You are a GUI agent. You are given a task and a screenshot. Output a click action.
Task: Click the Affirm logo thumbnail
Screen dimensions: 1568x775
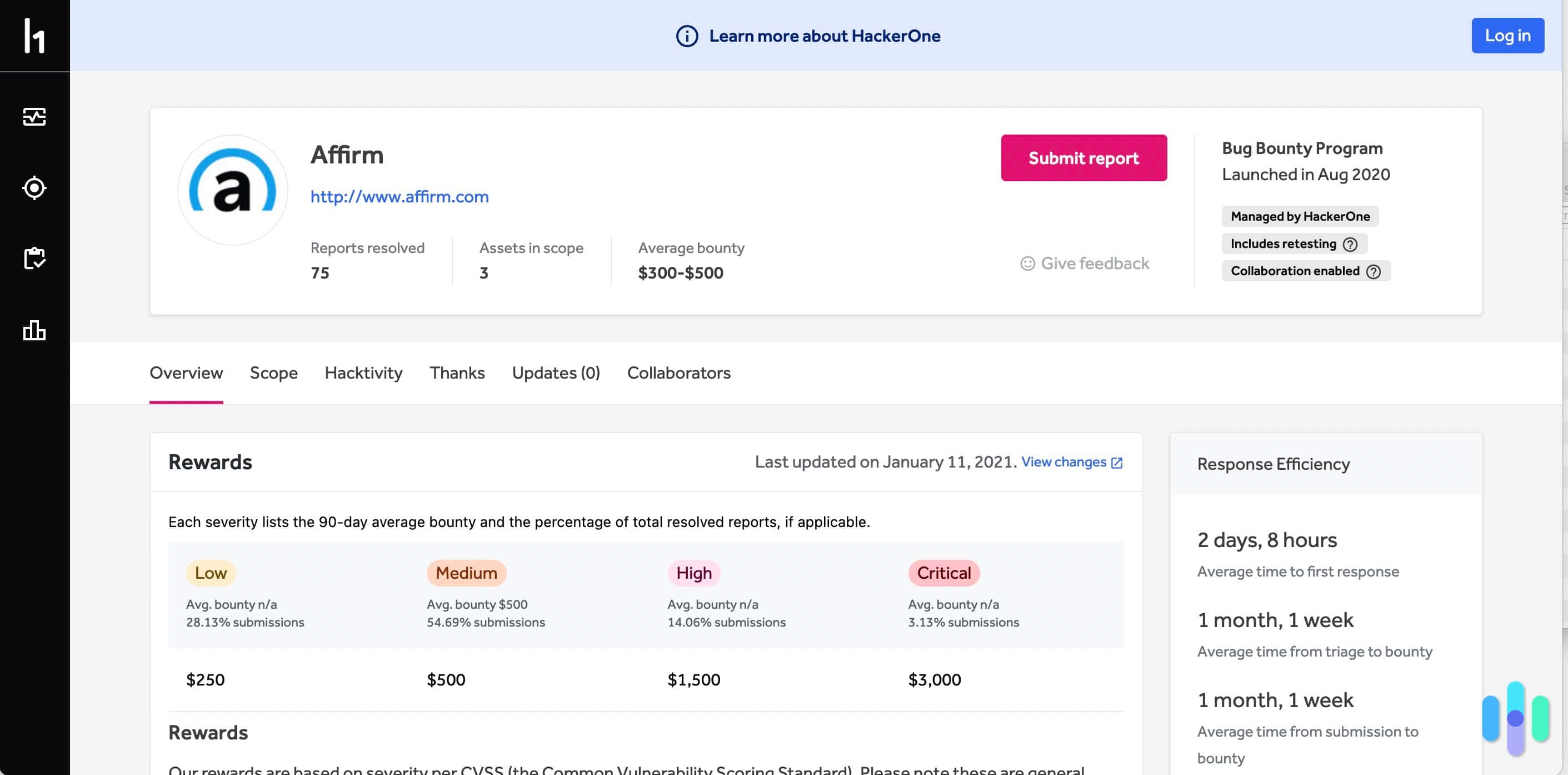[232, 190]
